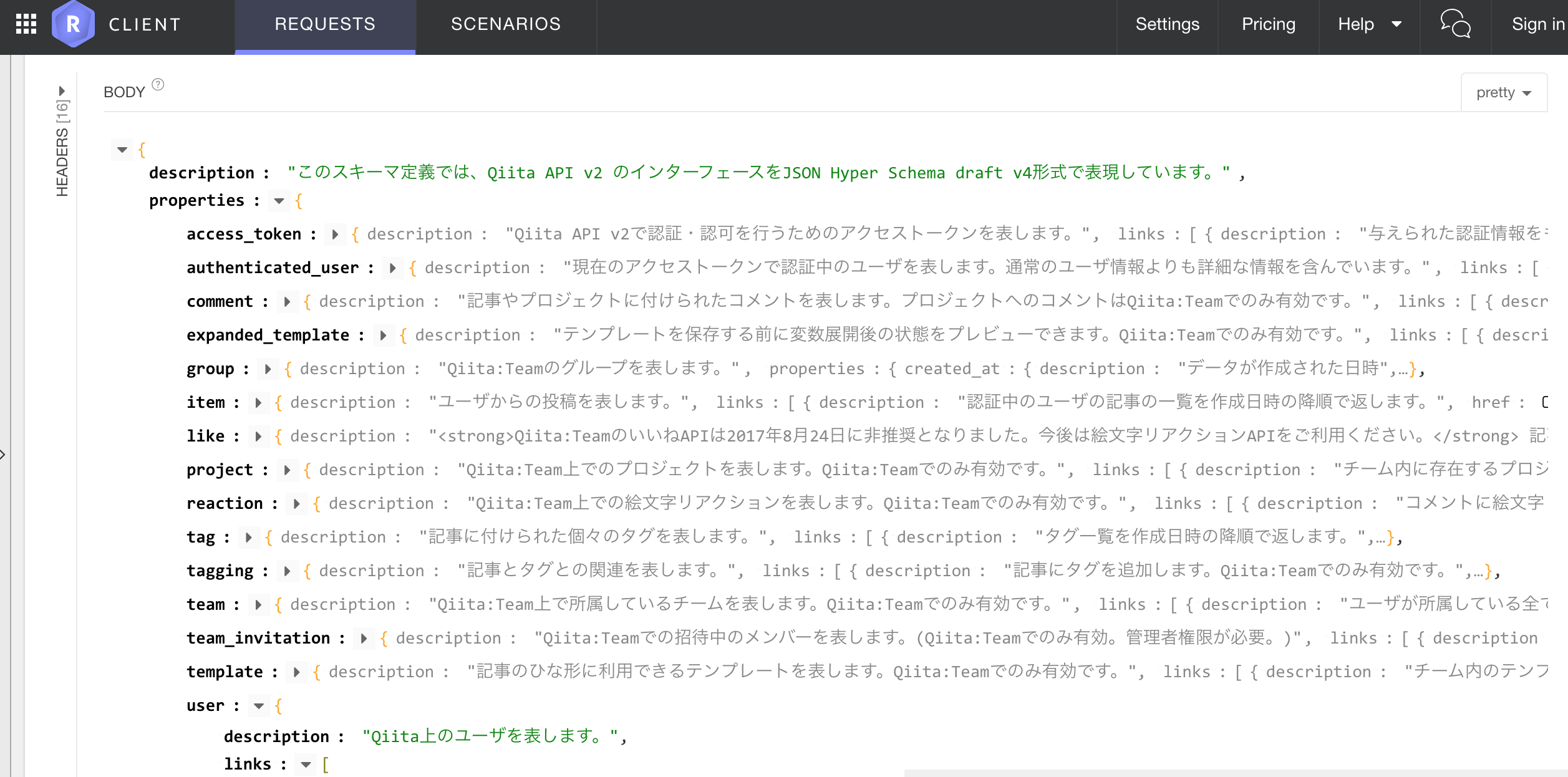1568x777 pixels.
Task: Collapse the links array under user
Action: 306,765
